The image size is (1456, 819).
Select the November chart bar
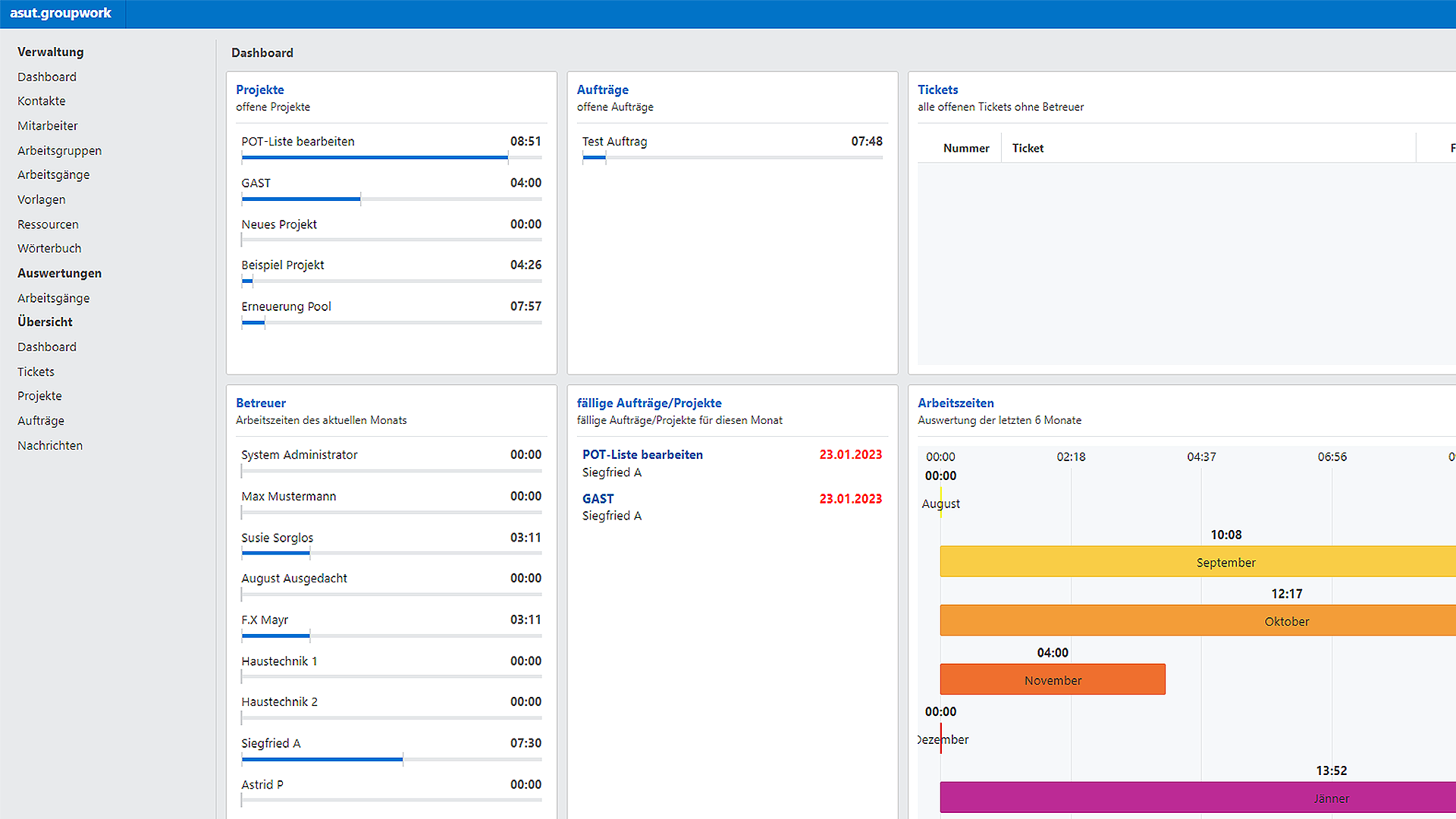pos(1052,679)
